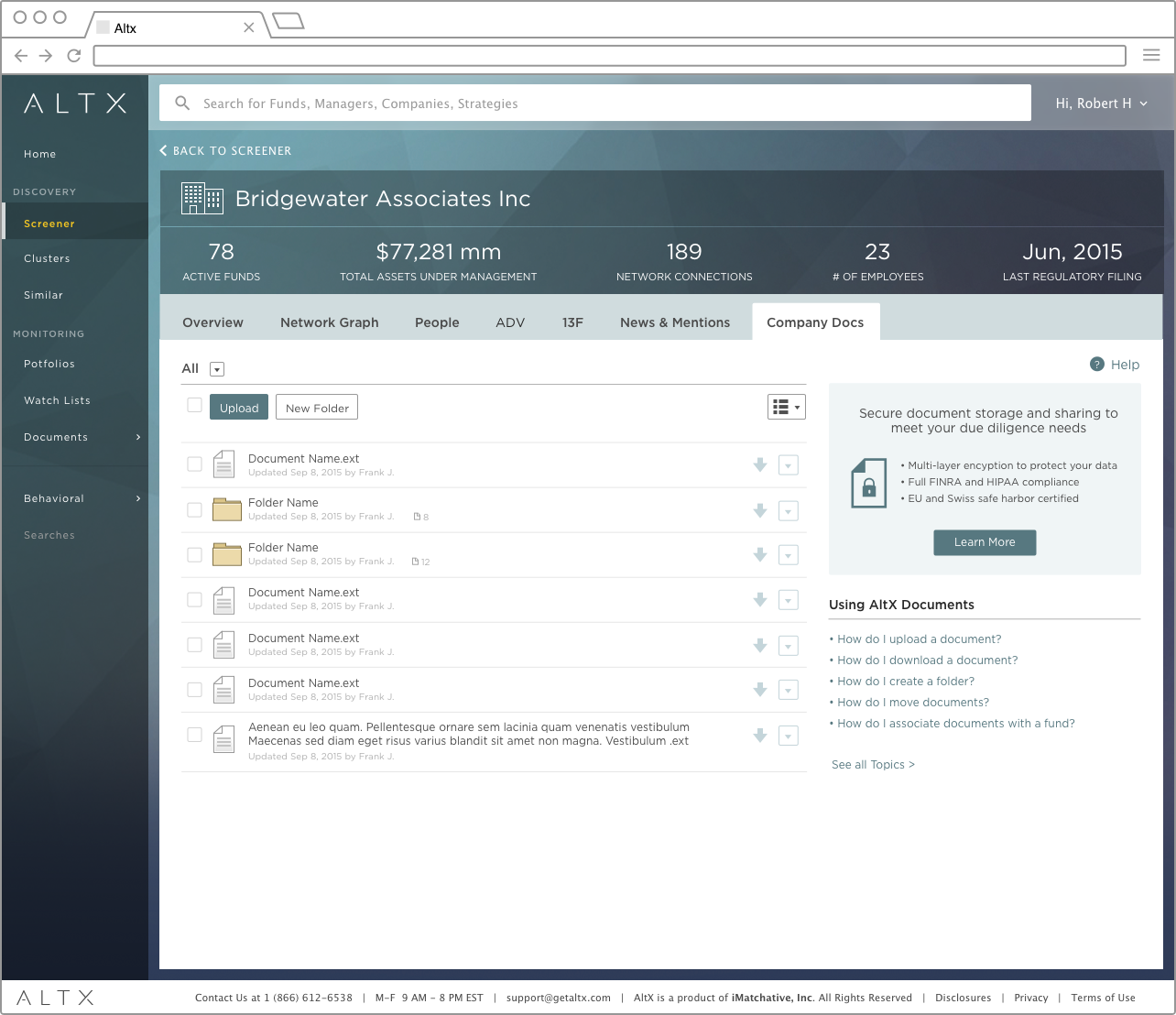1176x1015 pixels.
Task: Click the Learn More button
Action: pyautogui.click(x=985, y=542)
